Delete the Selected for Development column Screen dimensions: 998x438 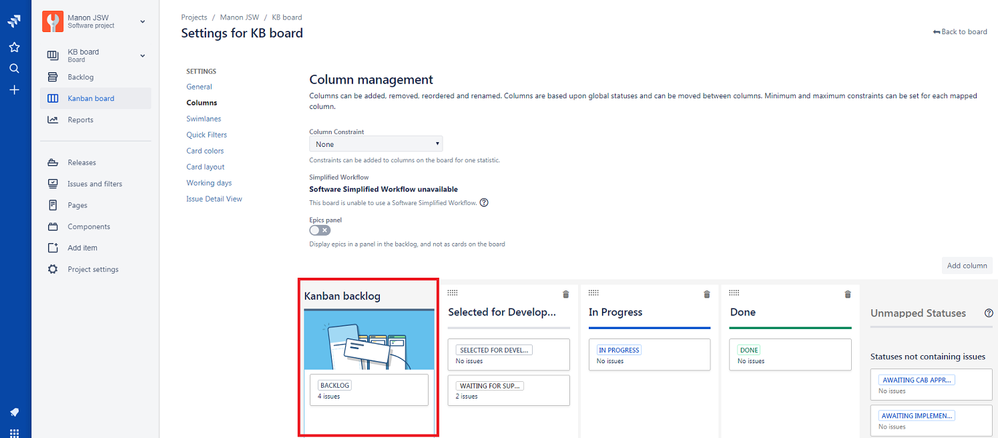tap(566, 294)
